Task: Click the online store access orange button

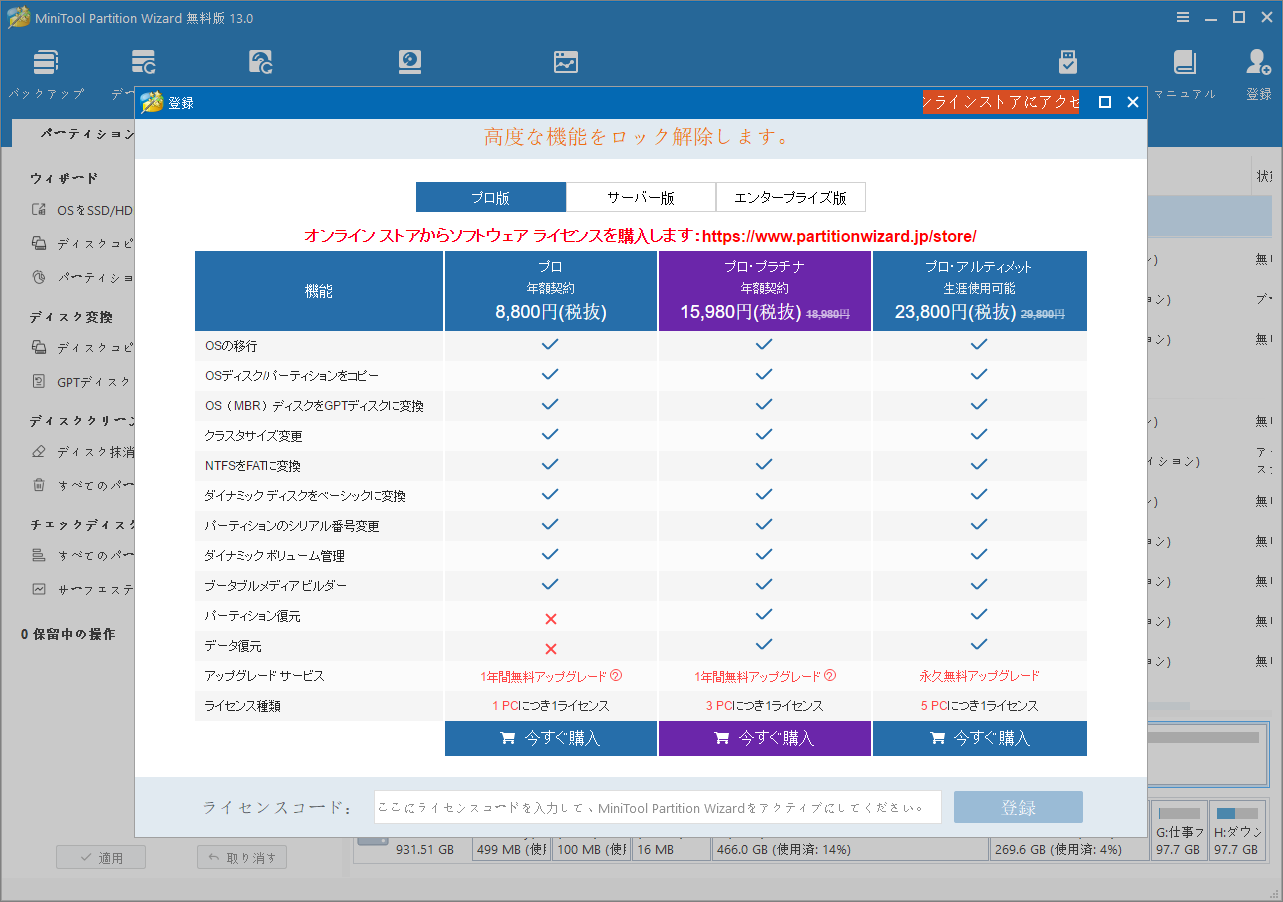Action: 1000,102
